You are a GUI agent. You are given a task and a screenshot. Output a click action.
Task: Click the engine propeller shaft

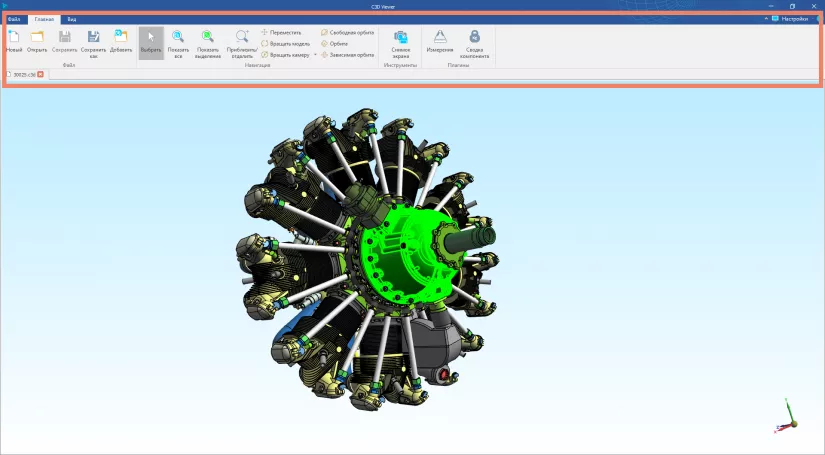coord(470,240)
